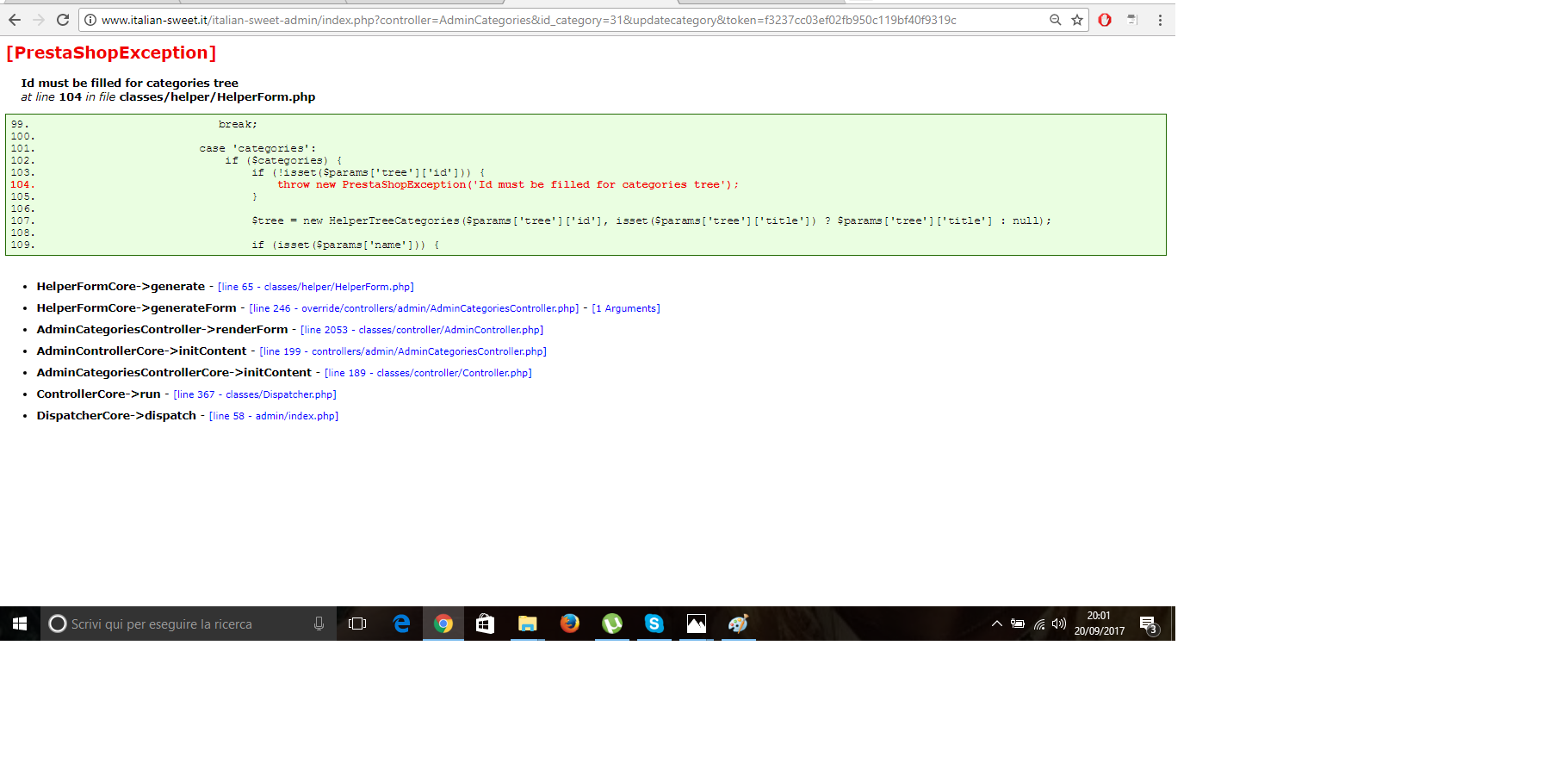Click the red 'throw new PrestaShopException' code line
Viewport: 1568px width, 757px height.
[508, 185]
